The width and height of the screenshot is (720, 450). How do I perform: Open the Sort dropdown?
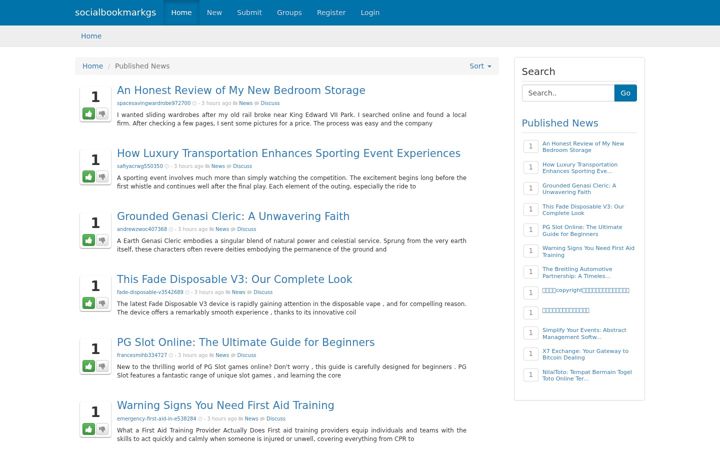tap(480, 66)
